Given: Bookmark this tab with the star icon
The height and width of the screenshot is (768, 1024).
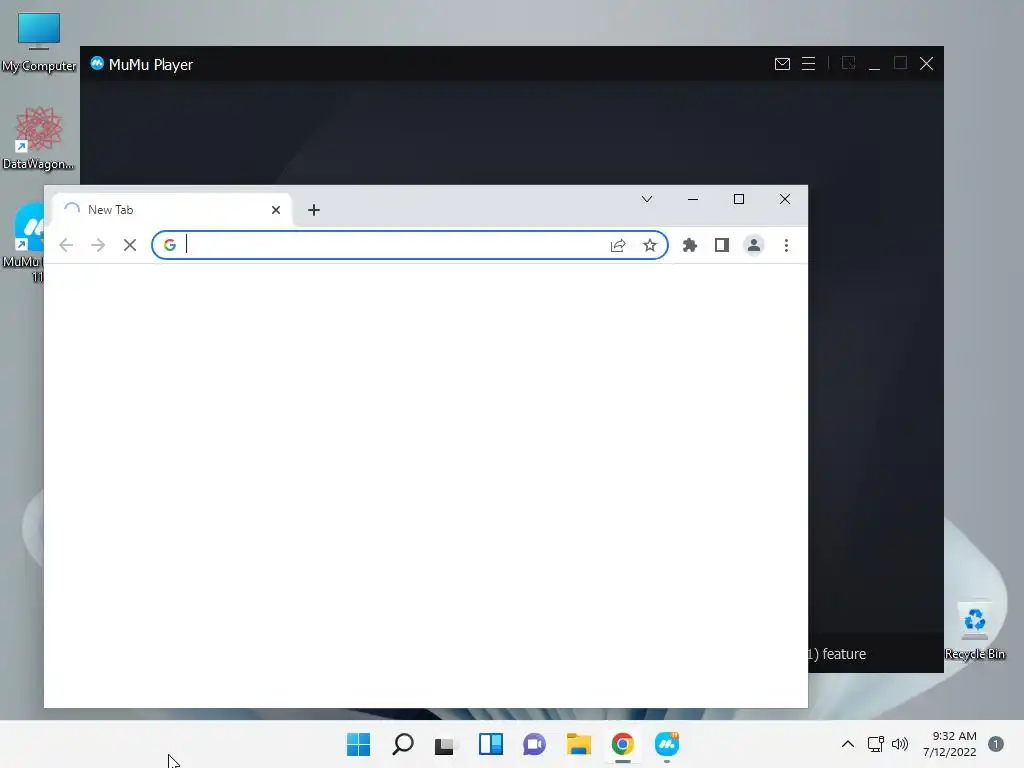Looking at the screenshot, I should (x=650, y=246).
